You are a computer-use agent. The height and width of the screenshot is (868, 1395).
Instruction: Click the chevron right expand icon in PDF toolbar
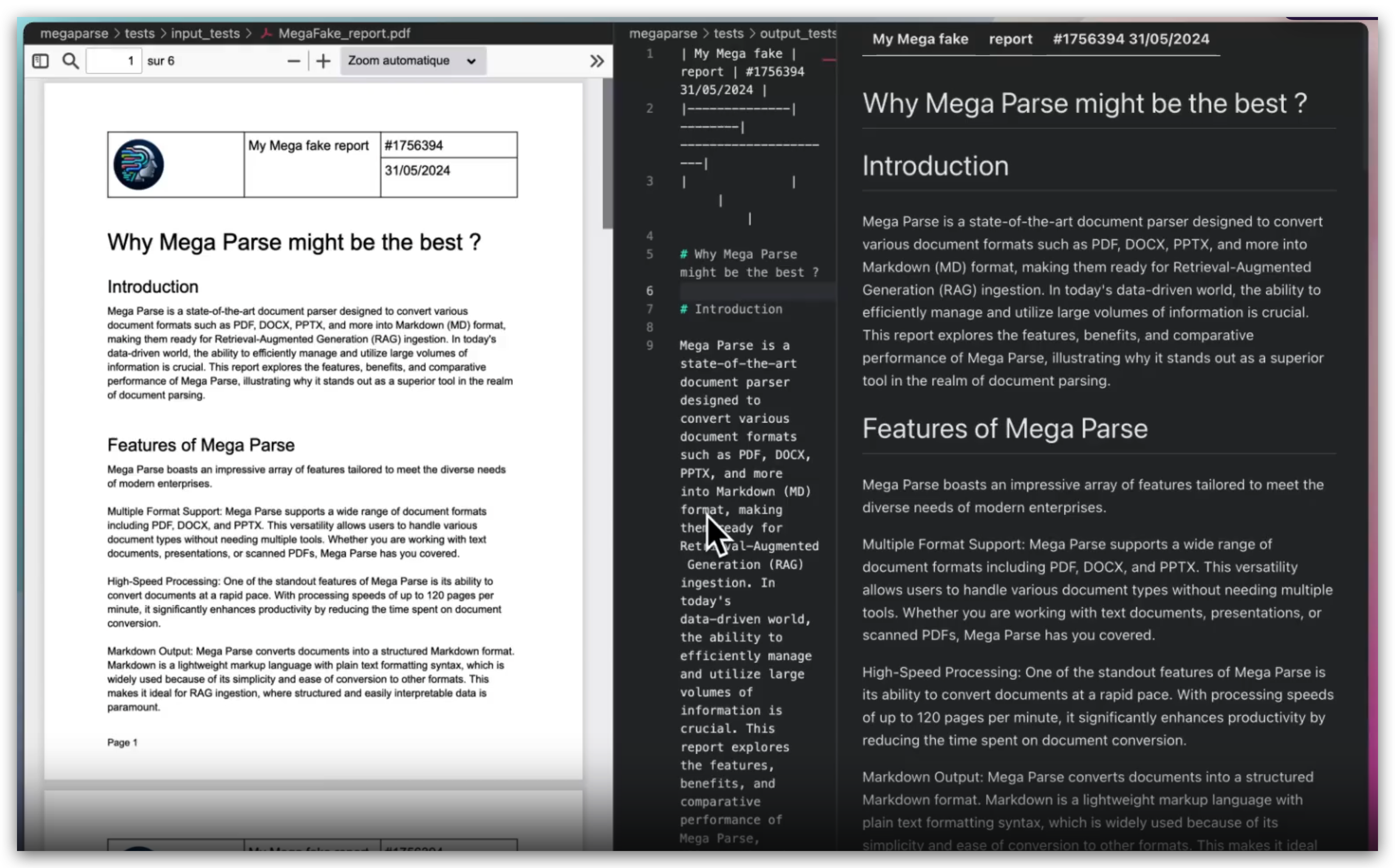(x=597, y=61)
